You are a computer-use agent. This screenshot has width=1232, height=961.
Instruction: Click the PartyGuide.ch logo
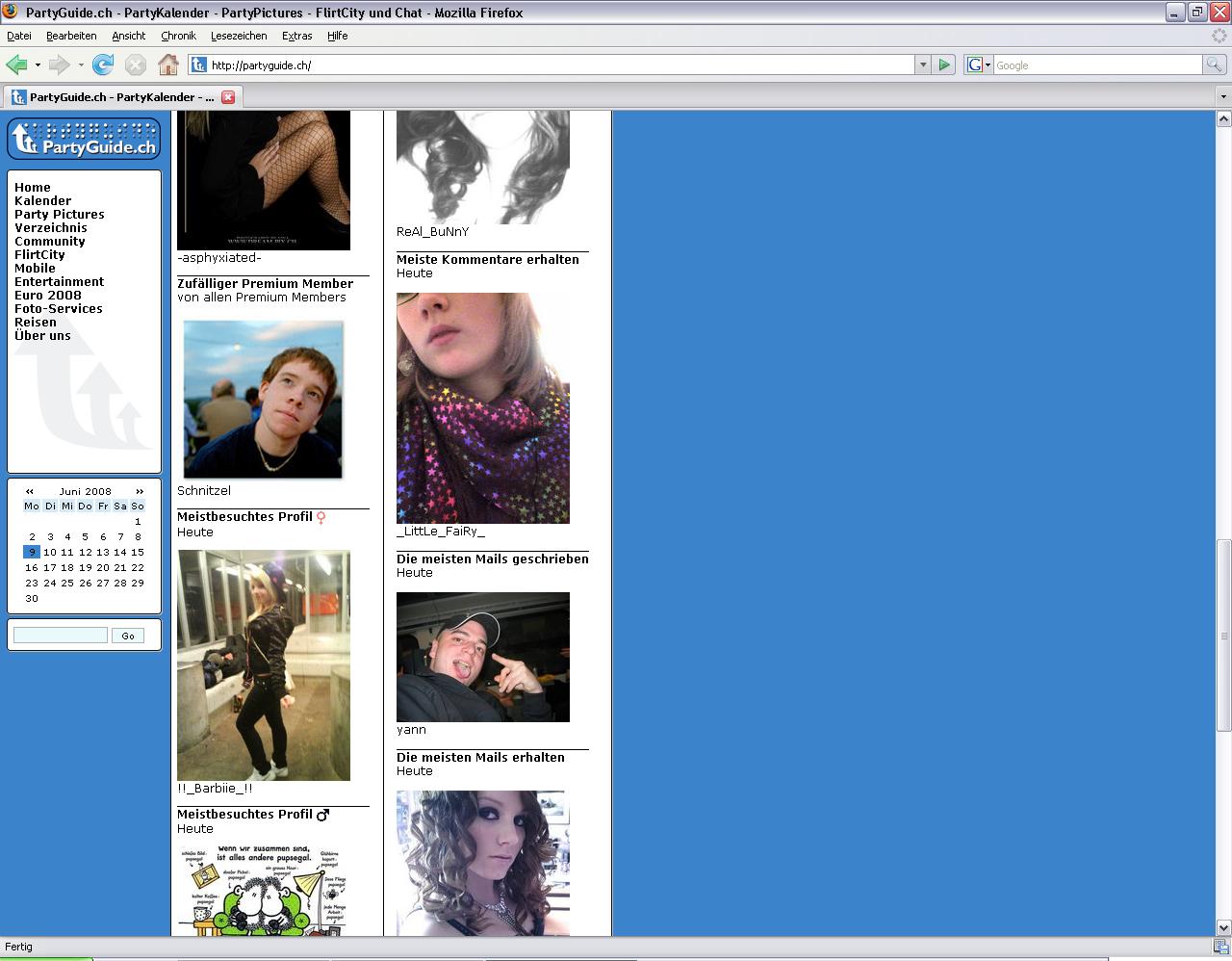84,140
